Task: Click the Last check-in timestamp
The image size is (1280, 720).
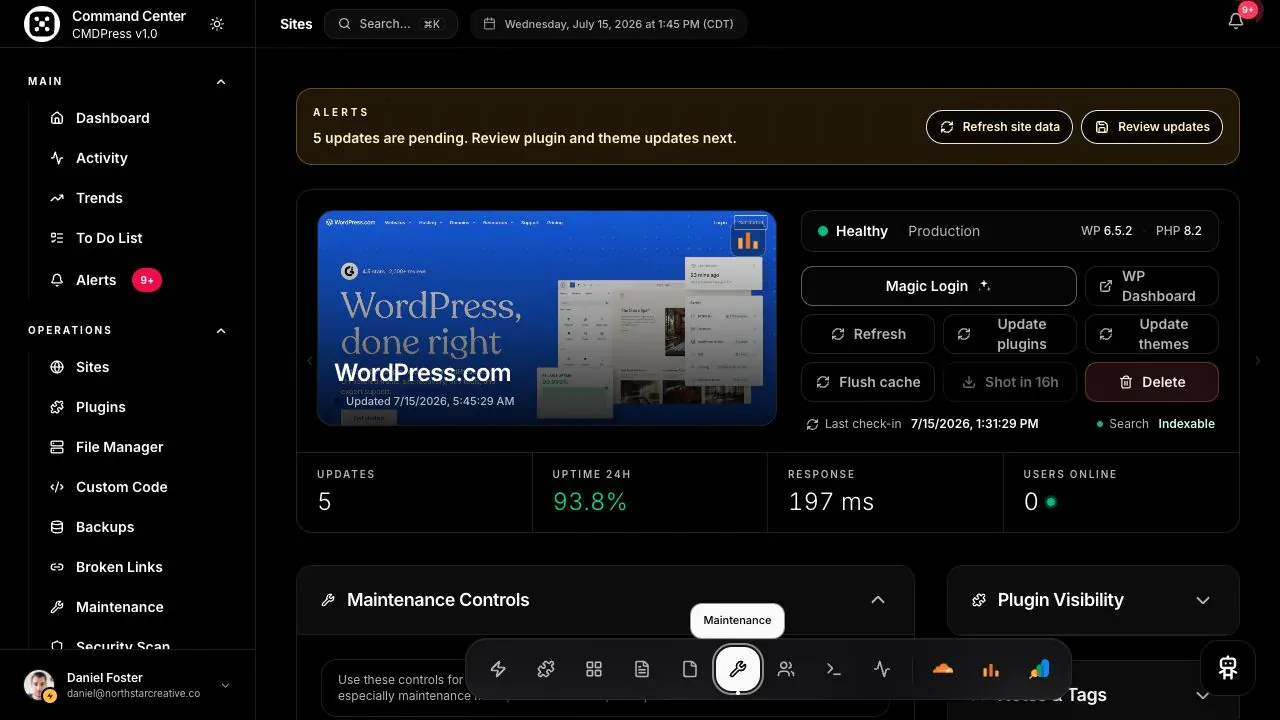Action: [x=974, y=424]
